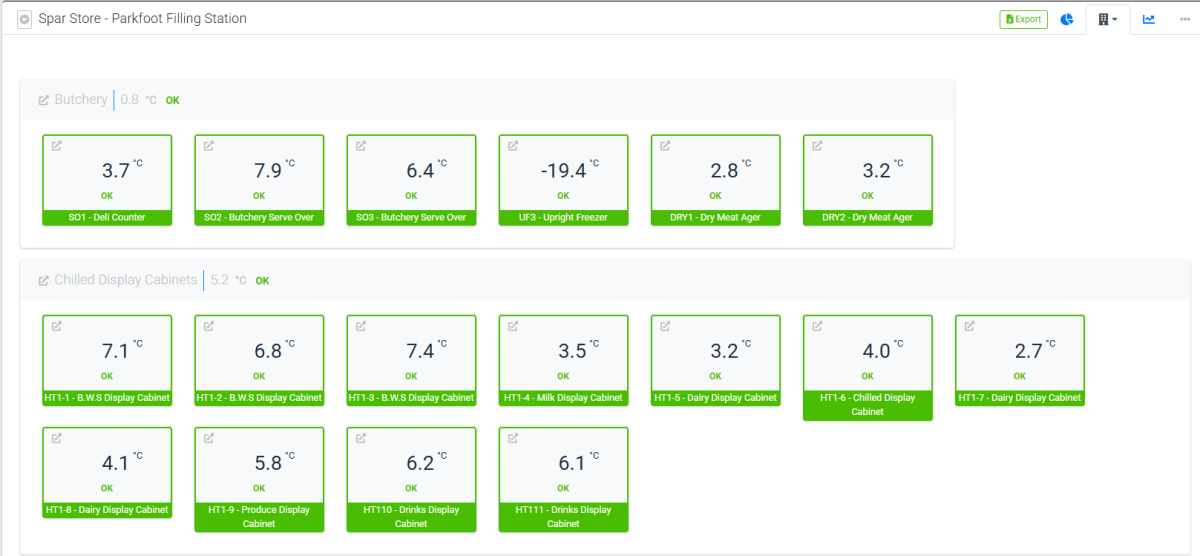Open the pie chart view tab

(1067, 19)
